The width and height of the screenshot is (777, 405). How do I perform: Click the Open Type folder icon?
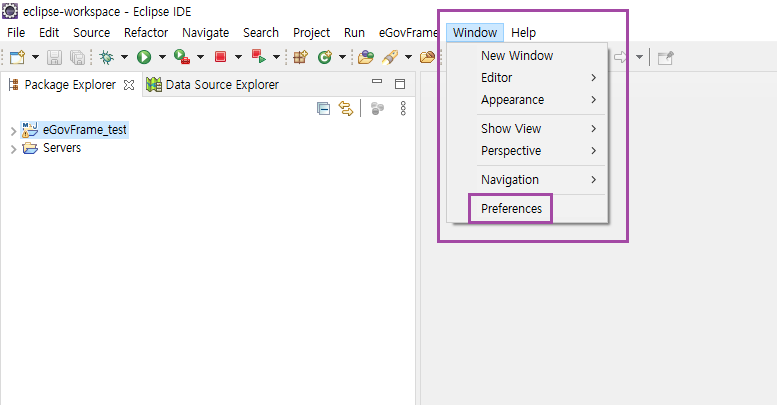(x=366, y=58)
